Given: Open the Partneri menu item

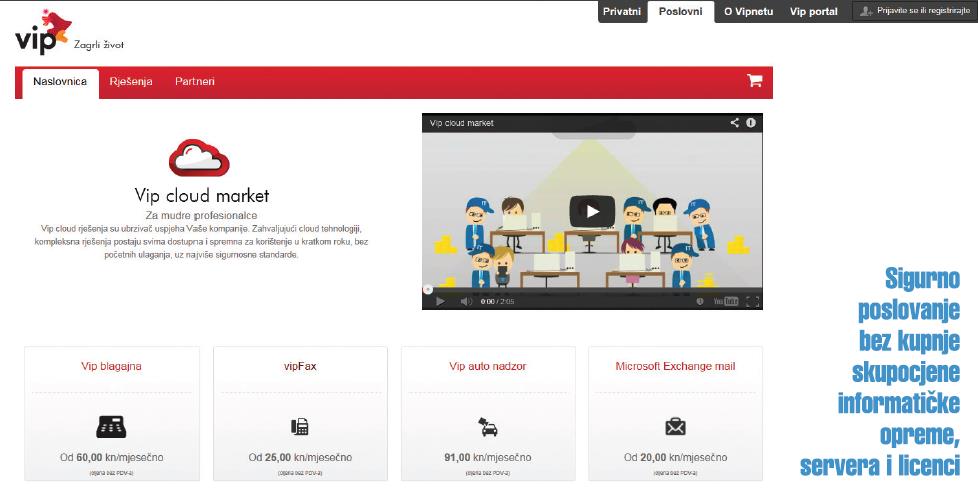Looking at the screenshot, I should tap(195, 82).
